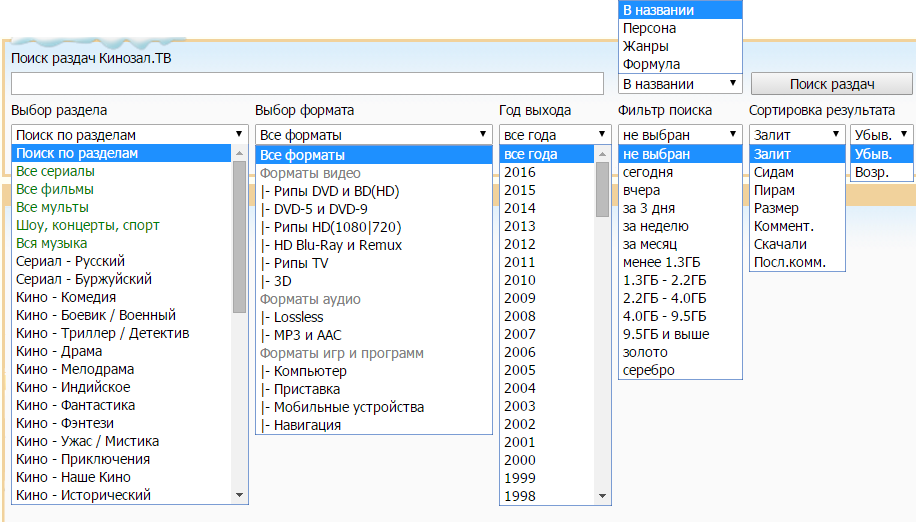Select year 2010 in year list
916x522 pixels.
point(520,280)
